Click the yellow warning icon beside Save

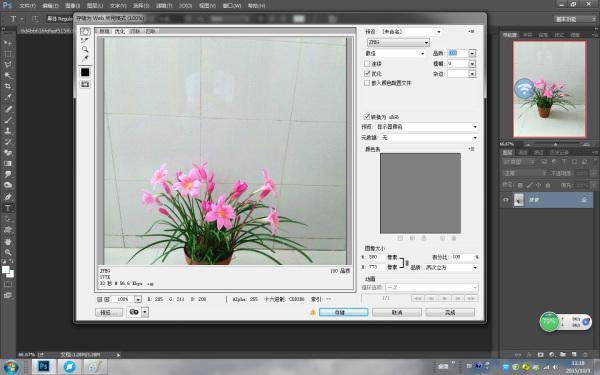pos(313,312)
